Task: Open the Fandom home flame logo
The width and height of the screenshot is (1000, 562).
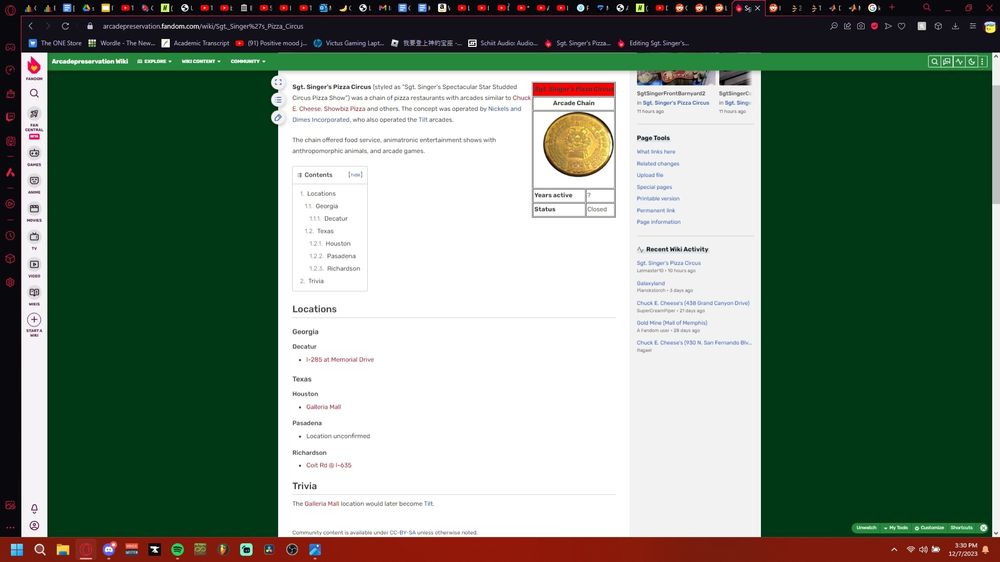Action: [34, 66]
